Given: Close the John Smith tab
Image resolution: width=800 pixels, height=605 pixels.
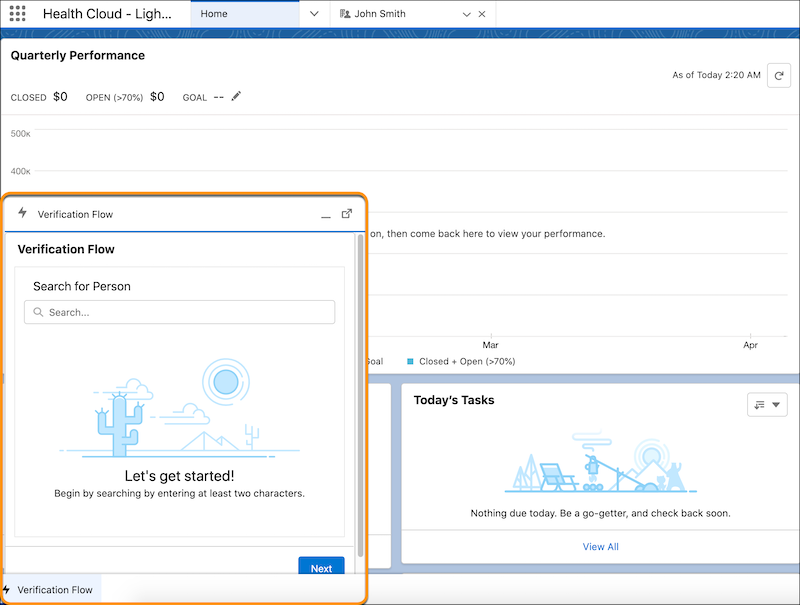Looking at the screenshot, I should [x=482, y=14].
